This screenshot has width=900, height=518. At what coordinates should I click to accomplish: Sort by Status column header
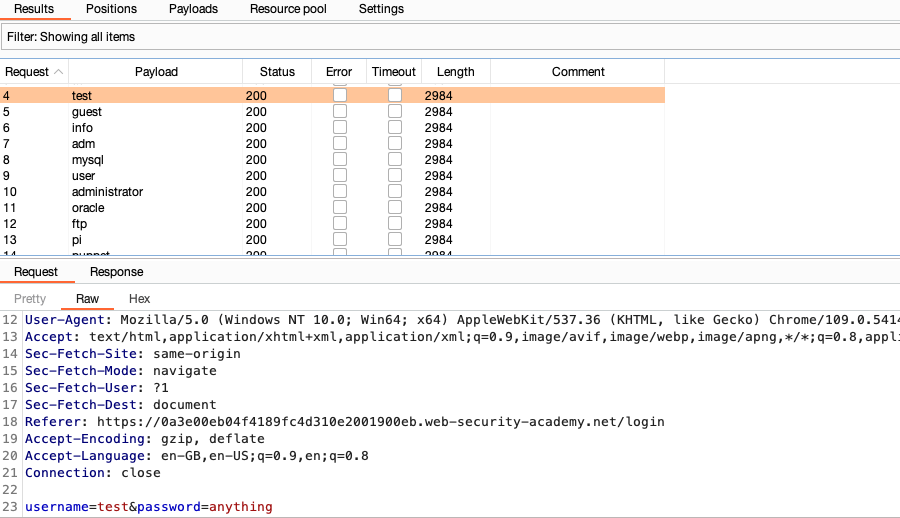277,72
